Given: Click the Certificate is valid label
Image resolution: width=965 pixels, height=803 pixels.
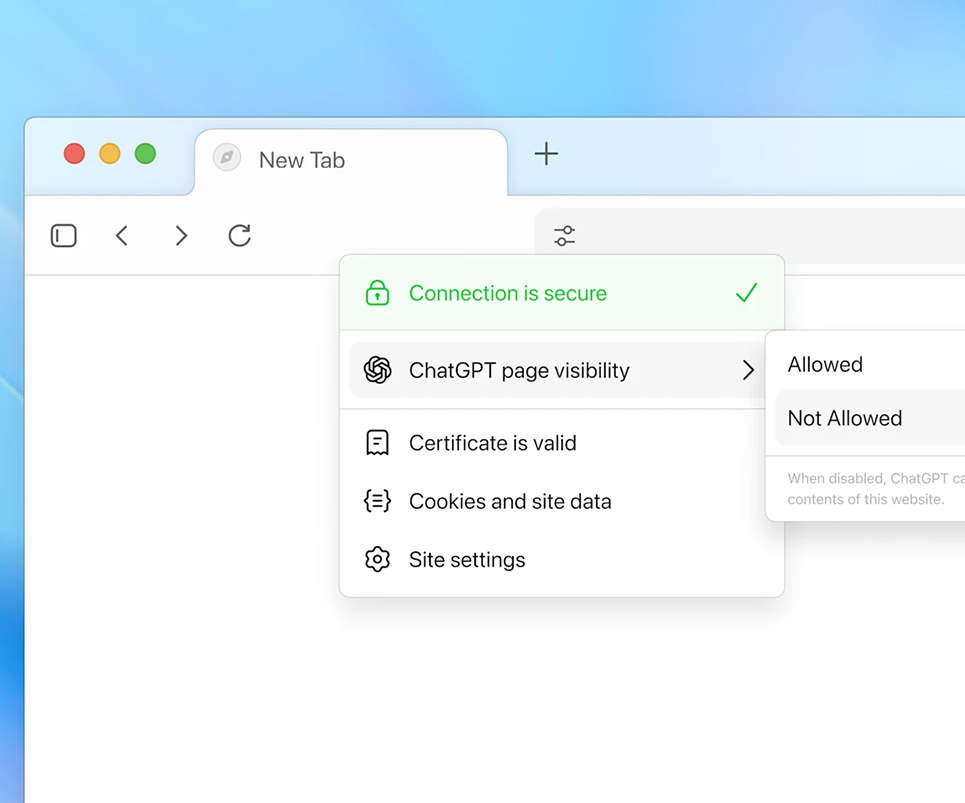Looking at the screenshot, I should point(492,443).
